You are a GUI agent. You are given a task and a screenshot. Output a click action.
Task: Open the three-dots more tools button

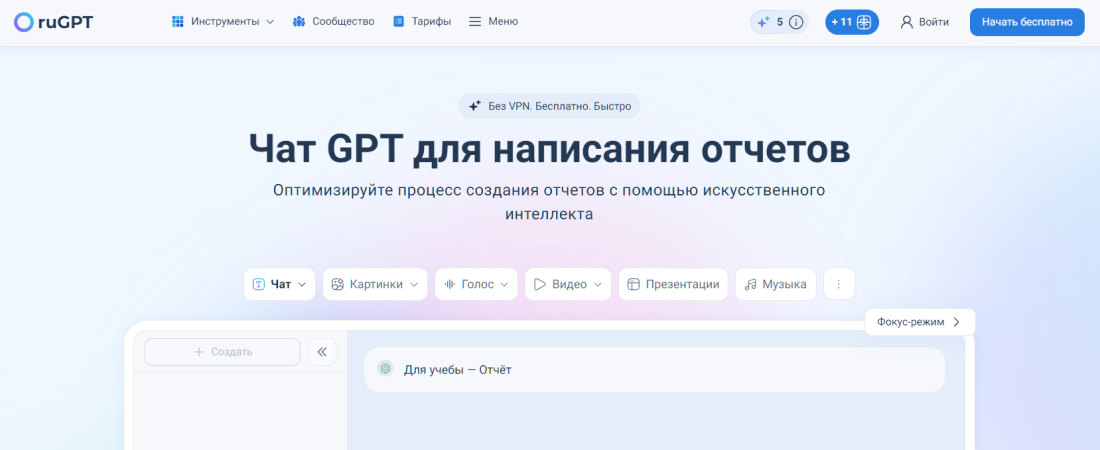(838, 284)
